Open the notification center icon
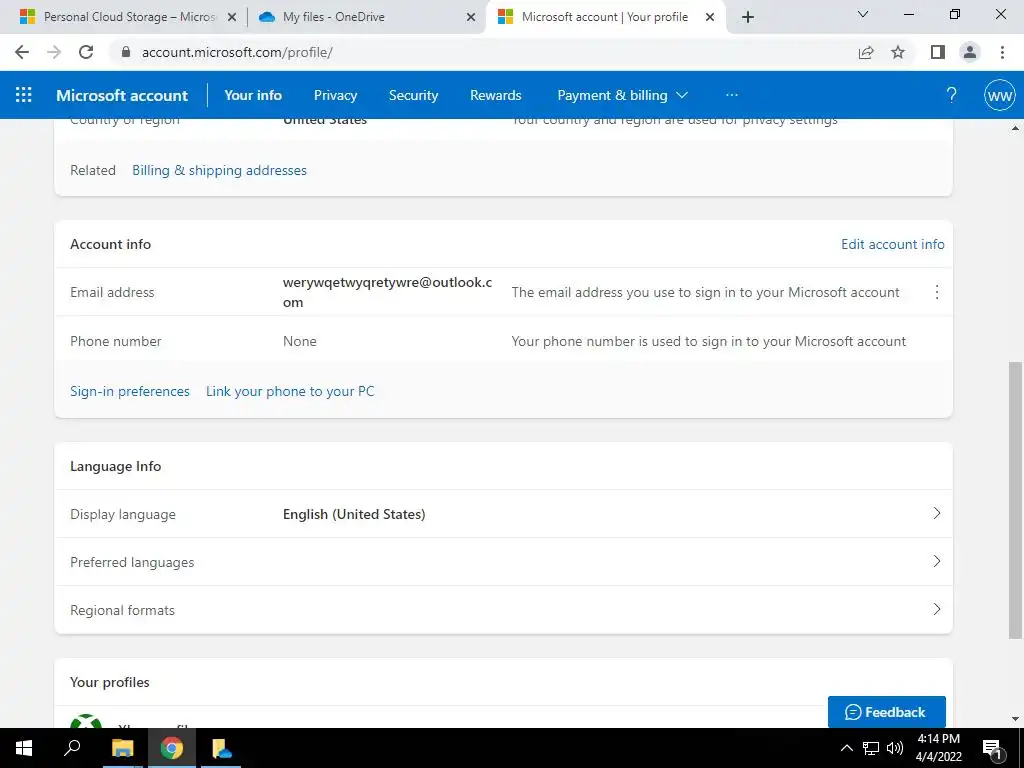This screenshot has height=768, width=1024. pyautogui.click(x=992, y=748)
